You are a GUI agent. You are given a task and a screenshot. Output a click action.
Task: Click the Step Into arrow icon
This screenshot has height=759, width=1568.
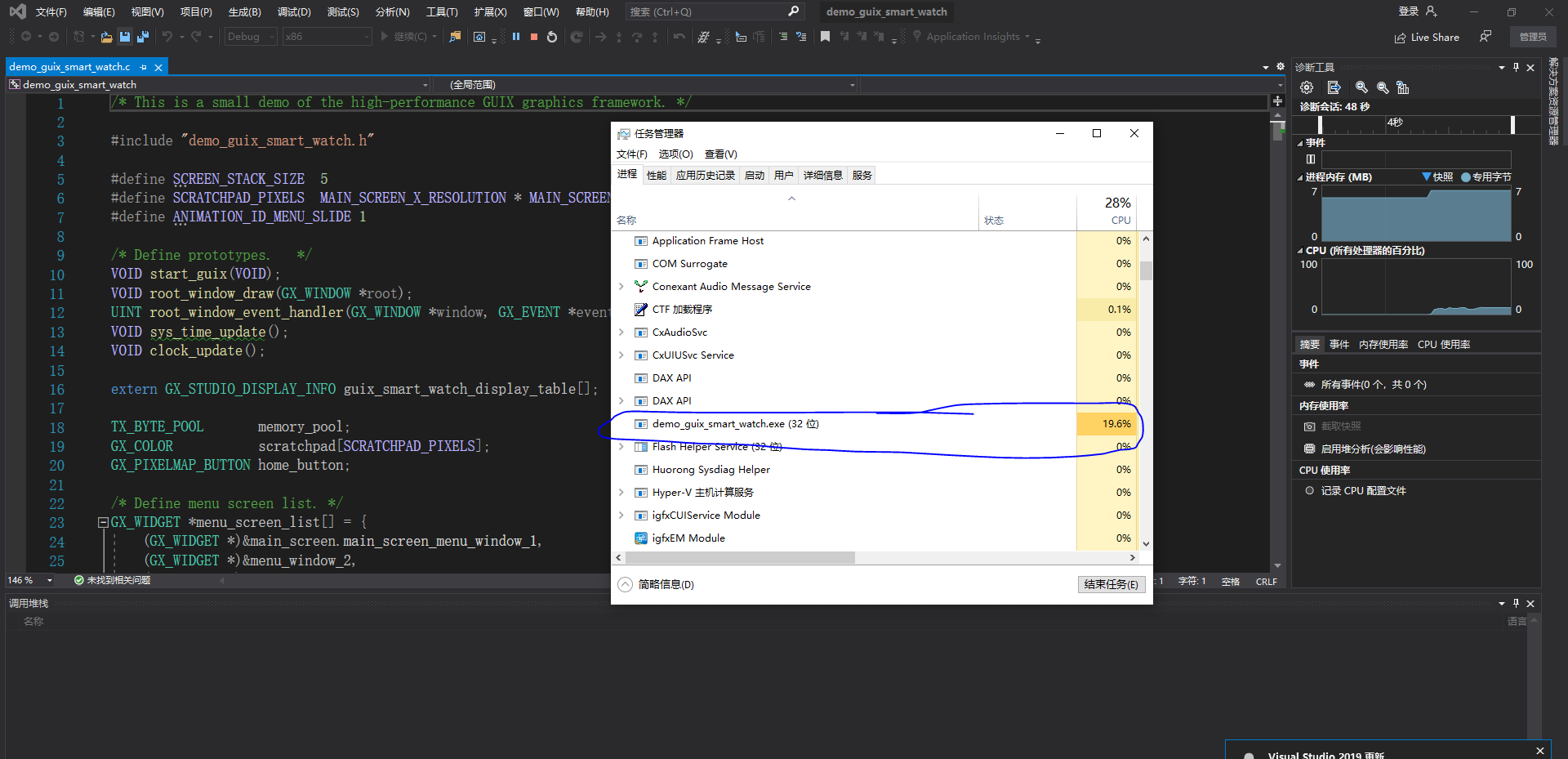[x=618, y=37]
